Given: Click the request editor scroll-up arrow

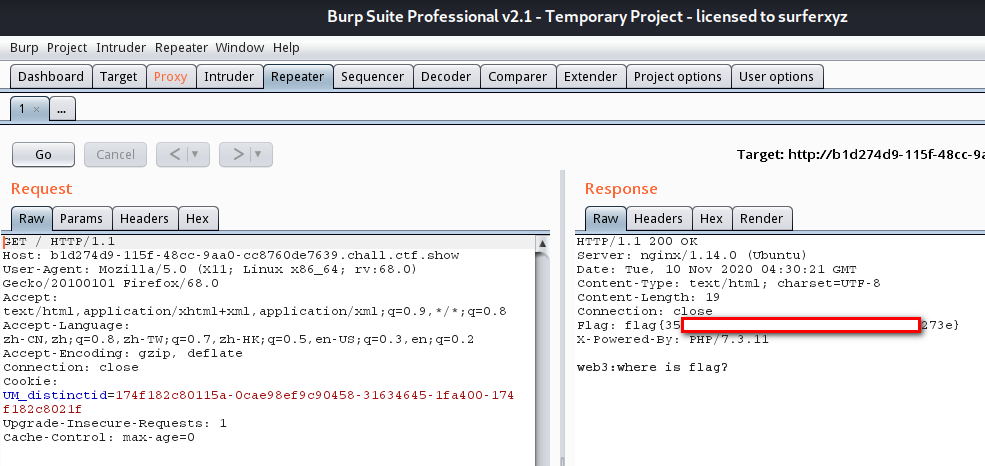Looking at the screenshot, I should click(543, 244).
